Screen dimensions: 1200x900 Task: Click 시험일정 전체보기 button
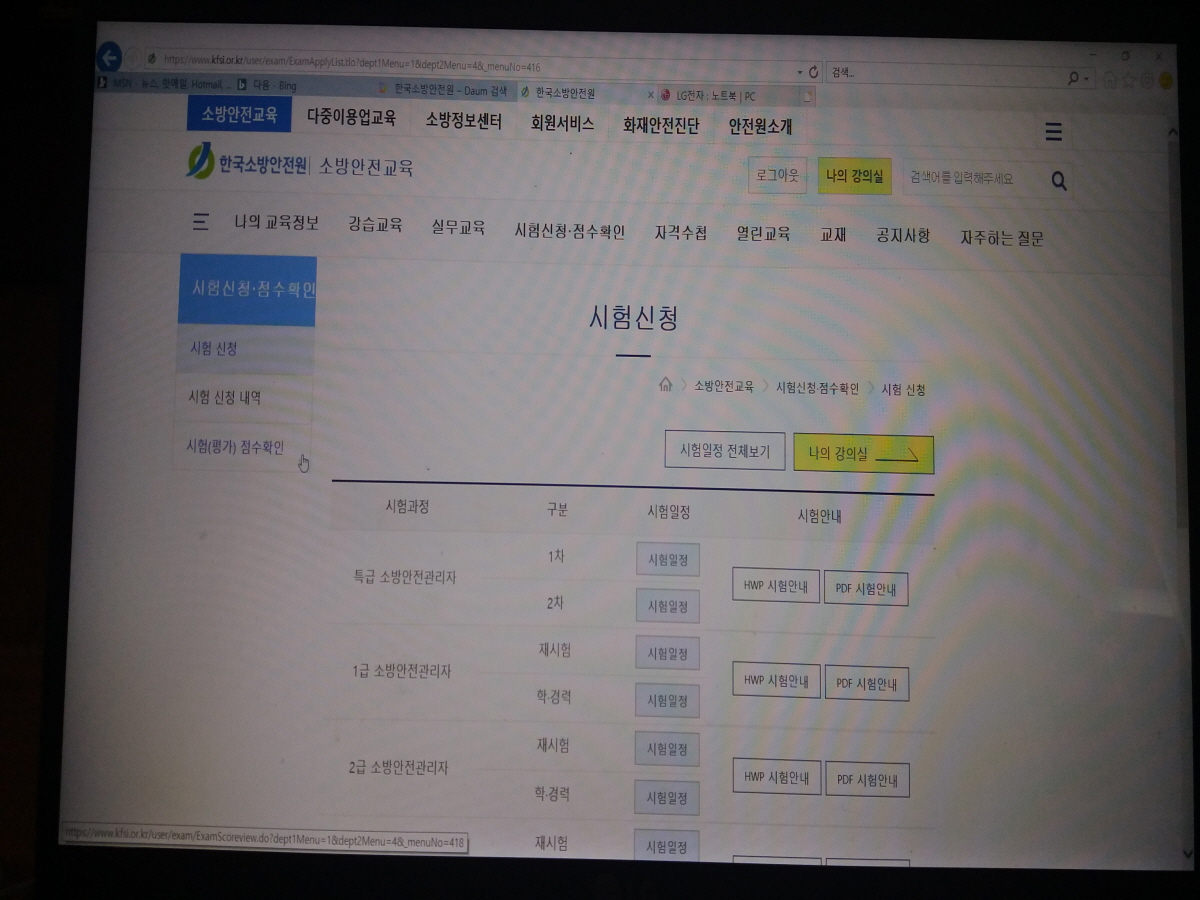coord(725,451)
